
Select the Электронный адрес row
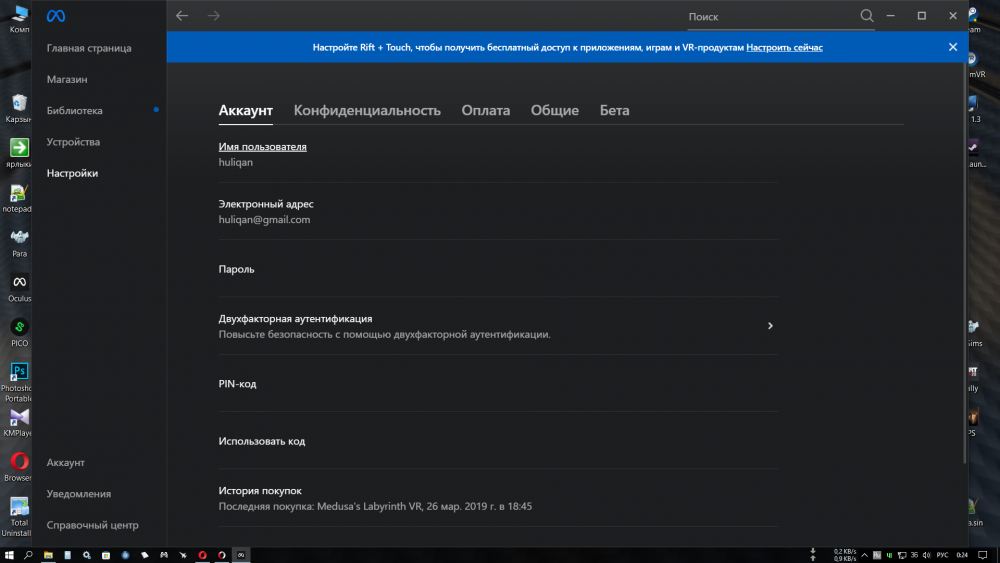pos(498,211)
